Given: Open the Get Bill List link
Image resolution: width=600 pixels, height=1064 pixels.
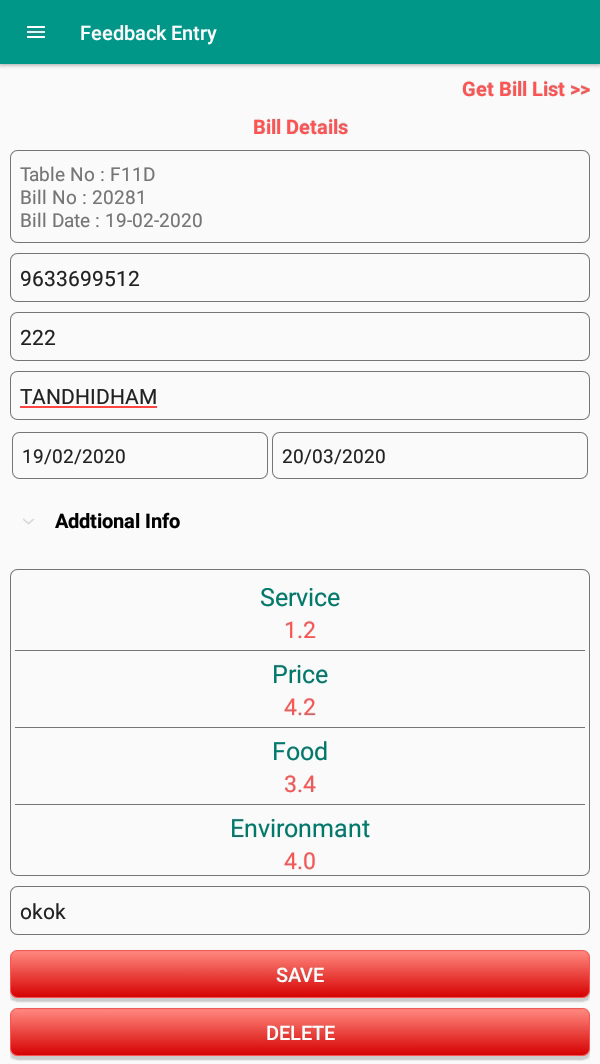Looking at the screenshot, I should pyautogui.click(x=525, y=89).
